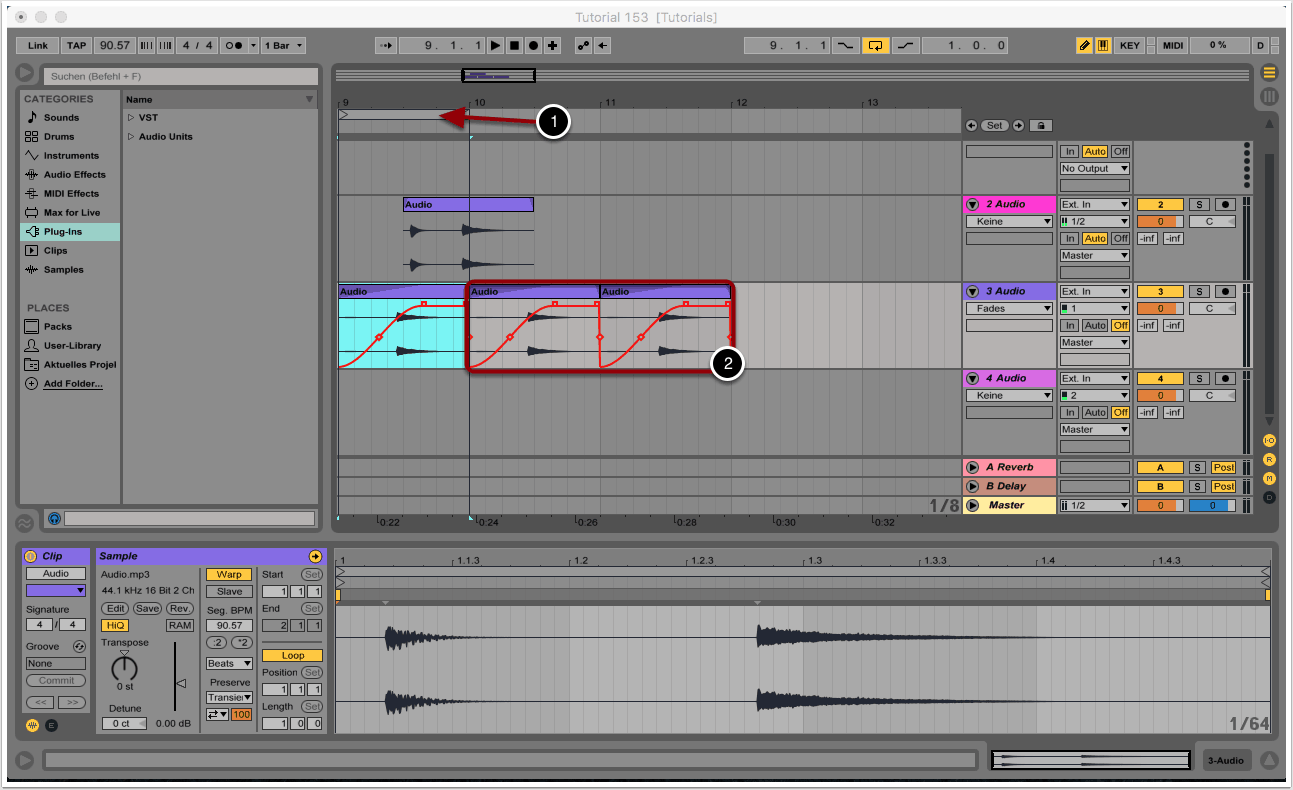Screen dimensions: 1293x790
Task: Toggle Draw Mode pencil icon
Action: tap(1084, 46)
